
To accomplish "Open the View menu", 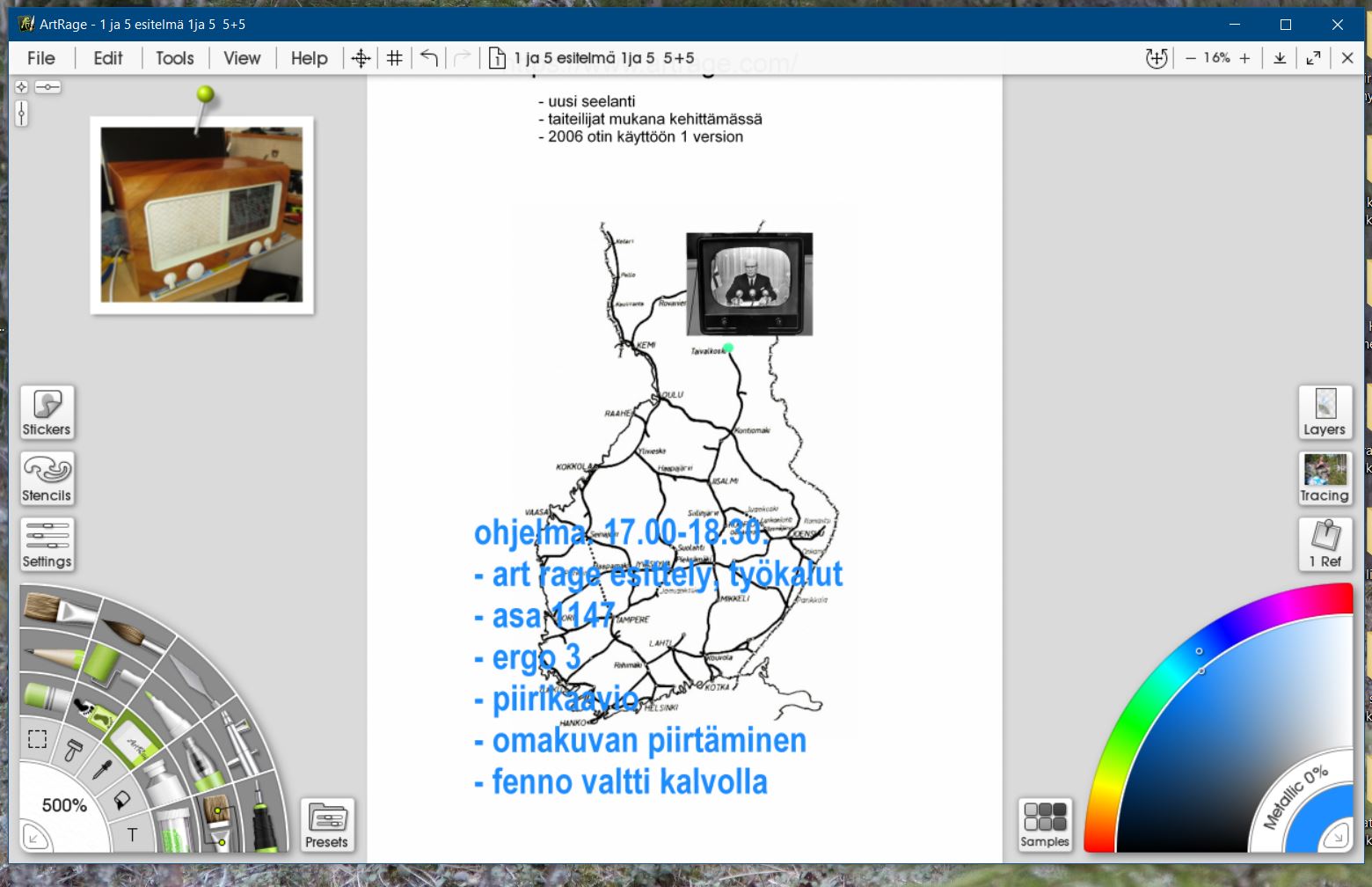I will click(x=242, y=58).
